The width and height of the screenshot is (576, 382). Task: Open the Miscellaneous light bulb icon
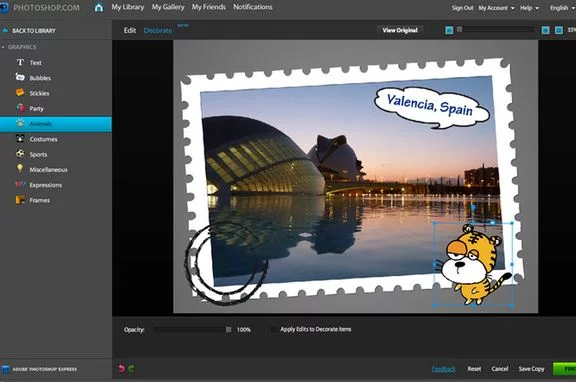click(x=20, y=169)
